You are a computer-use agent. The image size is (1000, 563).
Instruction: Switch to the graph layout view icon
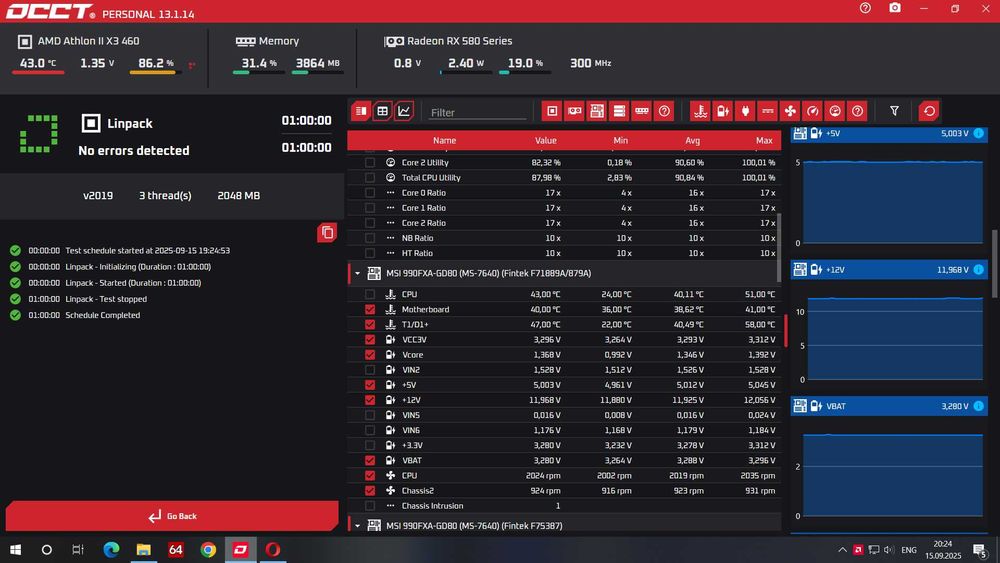404,111
